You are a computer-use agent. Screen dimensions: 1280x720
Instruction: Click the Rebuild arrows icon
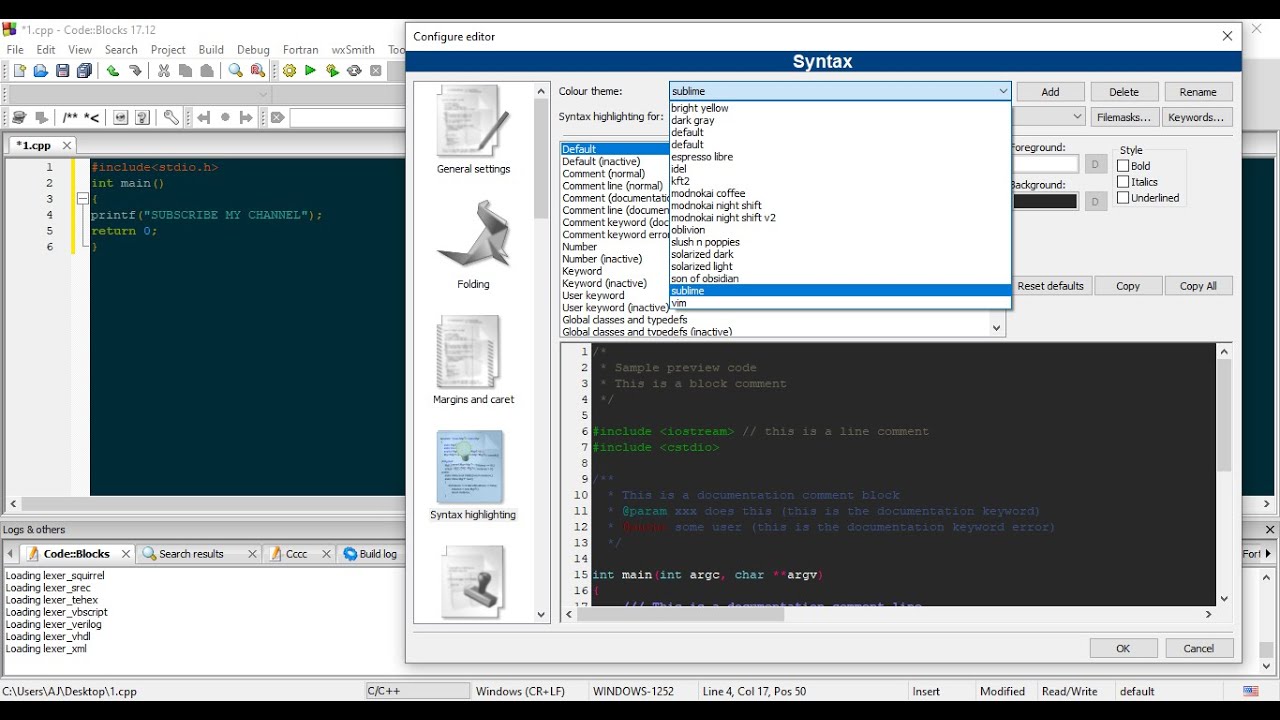[354, 71]
